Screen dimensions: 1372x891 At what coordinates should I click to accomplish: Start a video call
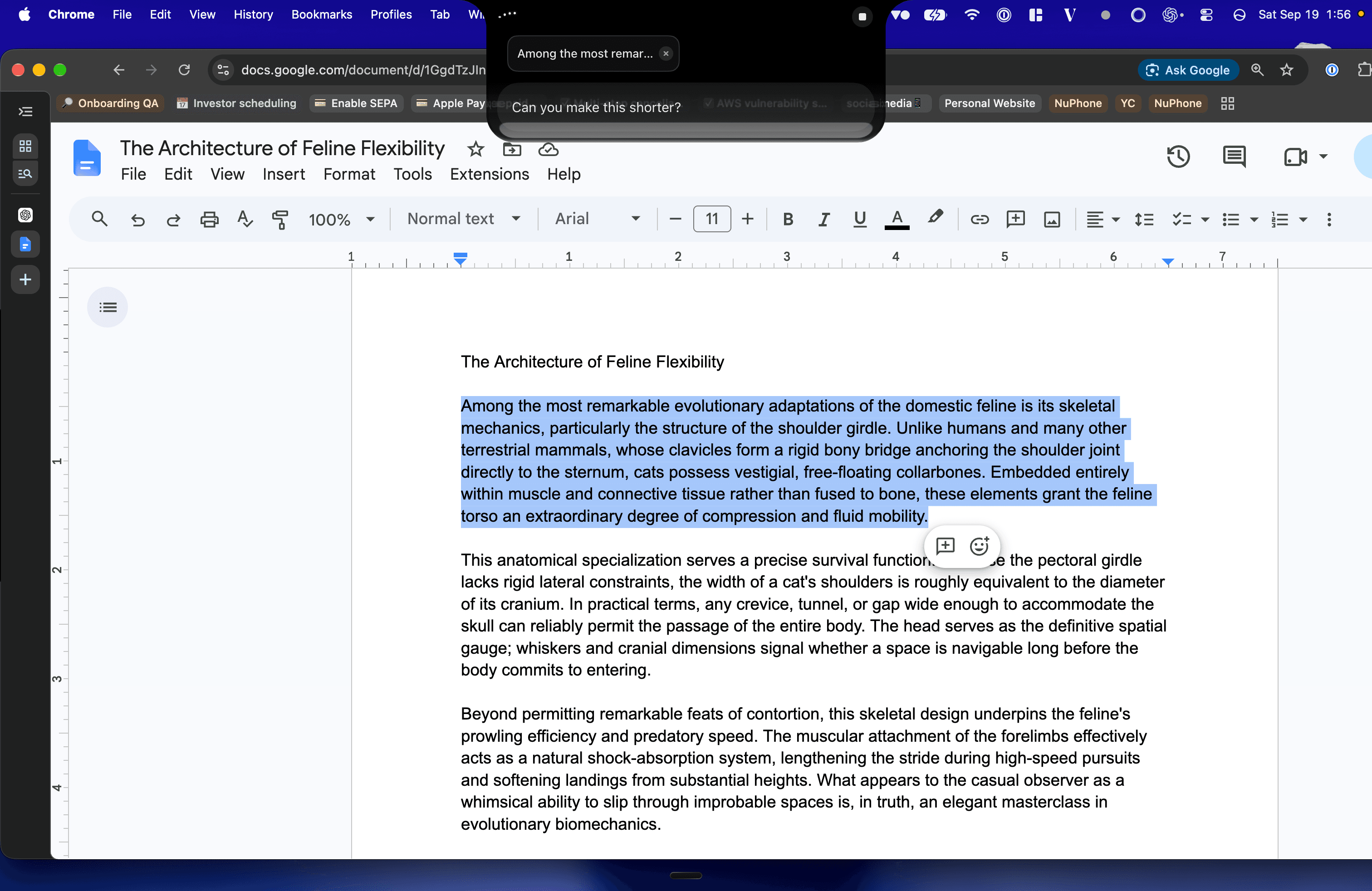click(x=1295, y=157)
